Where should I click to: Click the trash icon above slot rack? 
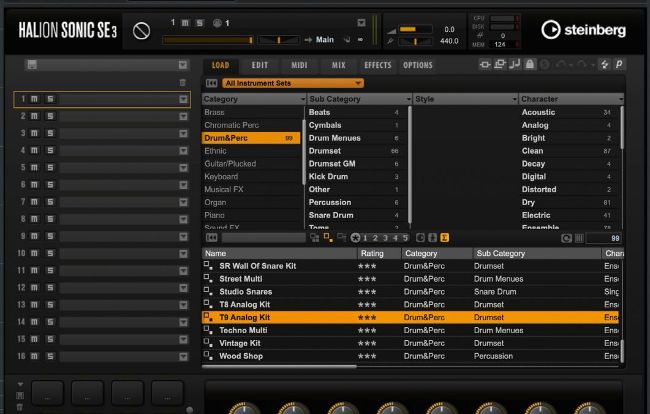coord(182,82)
